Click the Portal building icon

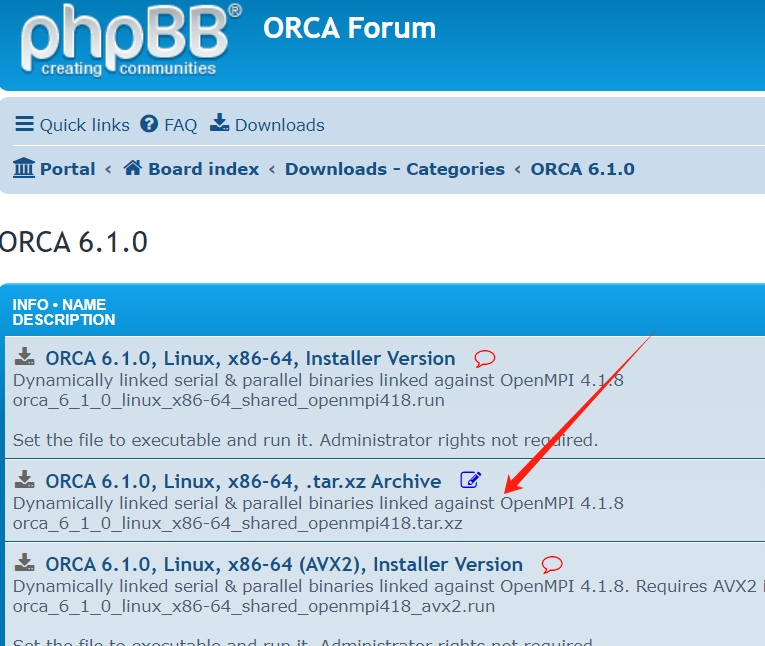point(24,168)
